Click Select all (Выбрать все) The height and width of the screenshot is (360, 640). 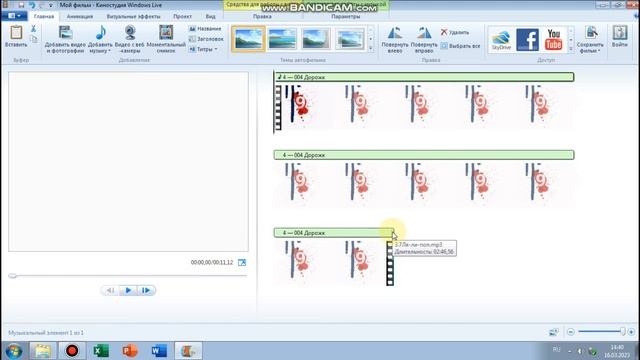click(460, 46)
